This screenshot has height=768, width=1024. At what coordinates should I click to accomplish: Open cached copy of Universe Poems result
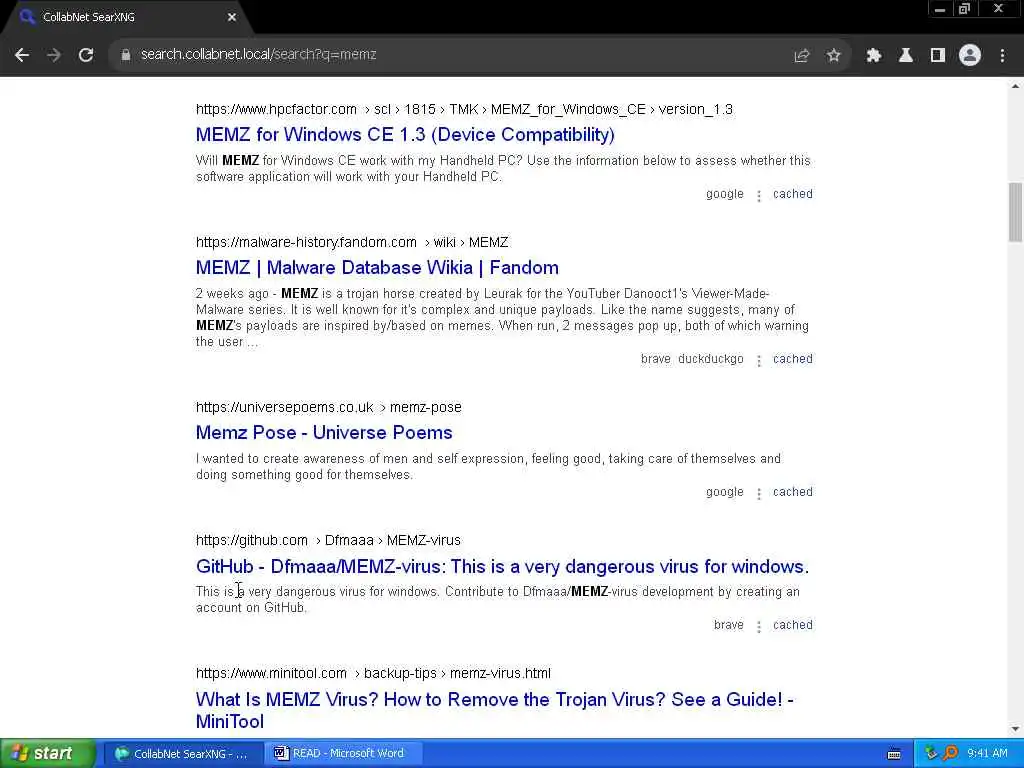[793, 492]
